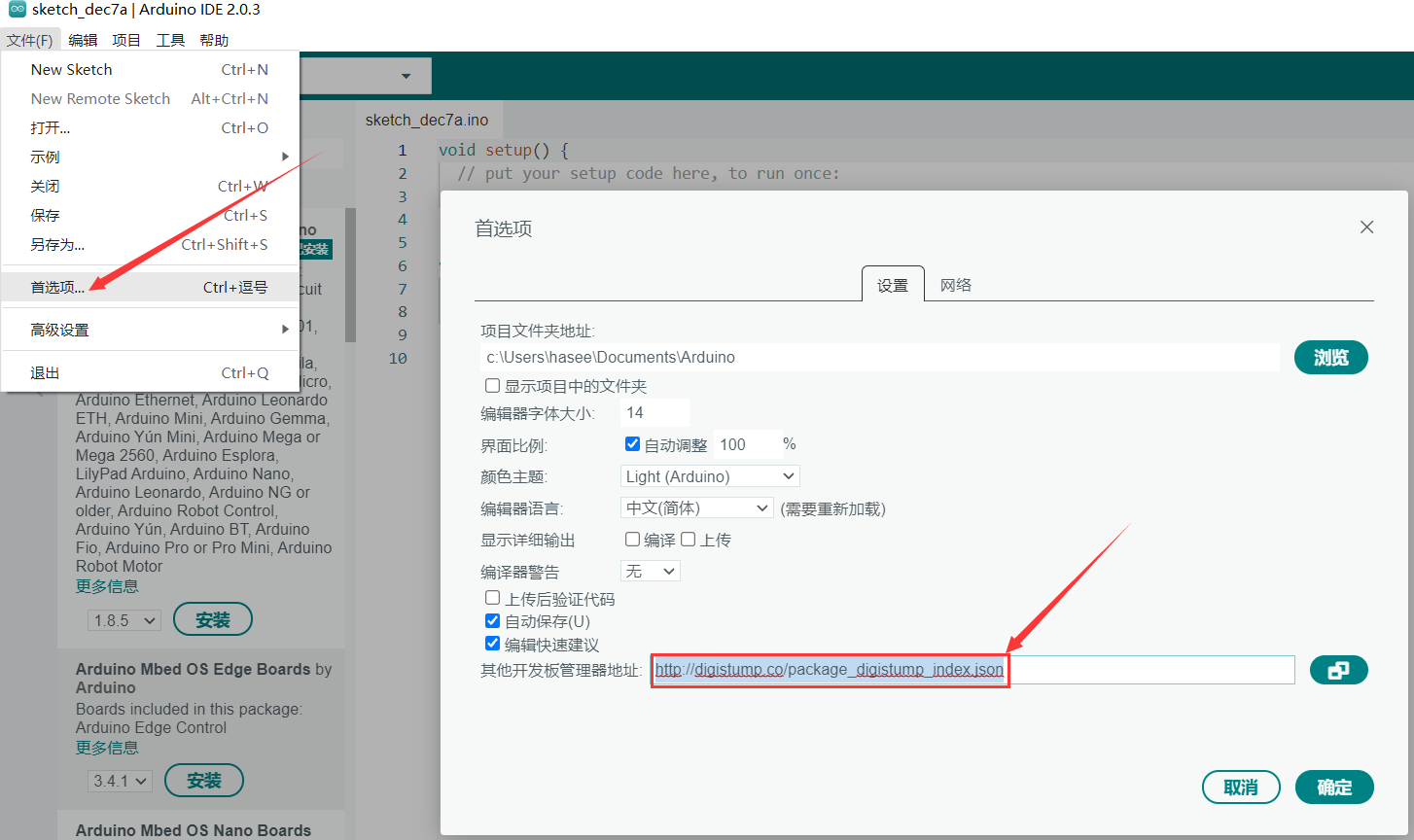Viewport: 1414px width, 840px height.
Task: Choose New Remote Sketch menu entry
Action: (150, 98)
